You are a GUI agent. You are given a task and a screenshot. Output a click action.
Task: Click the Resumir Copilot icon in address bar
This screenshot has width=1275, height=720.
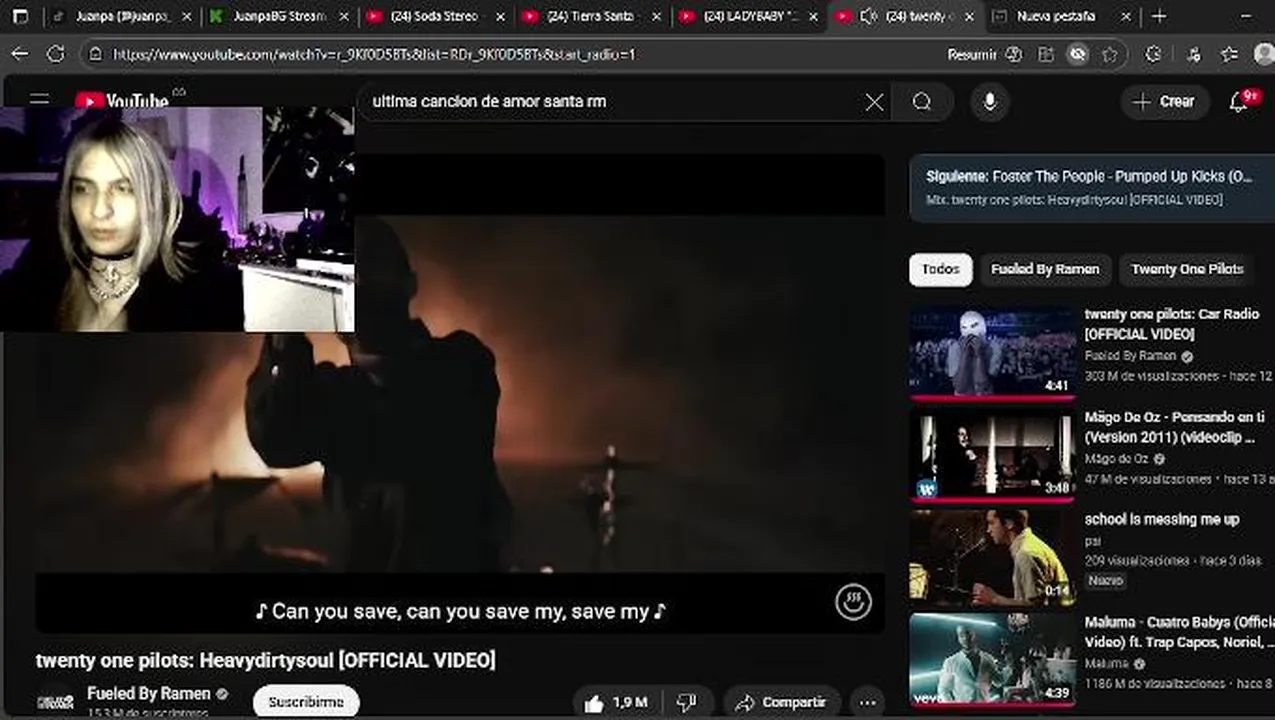click(1013, 55)
